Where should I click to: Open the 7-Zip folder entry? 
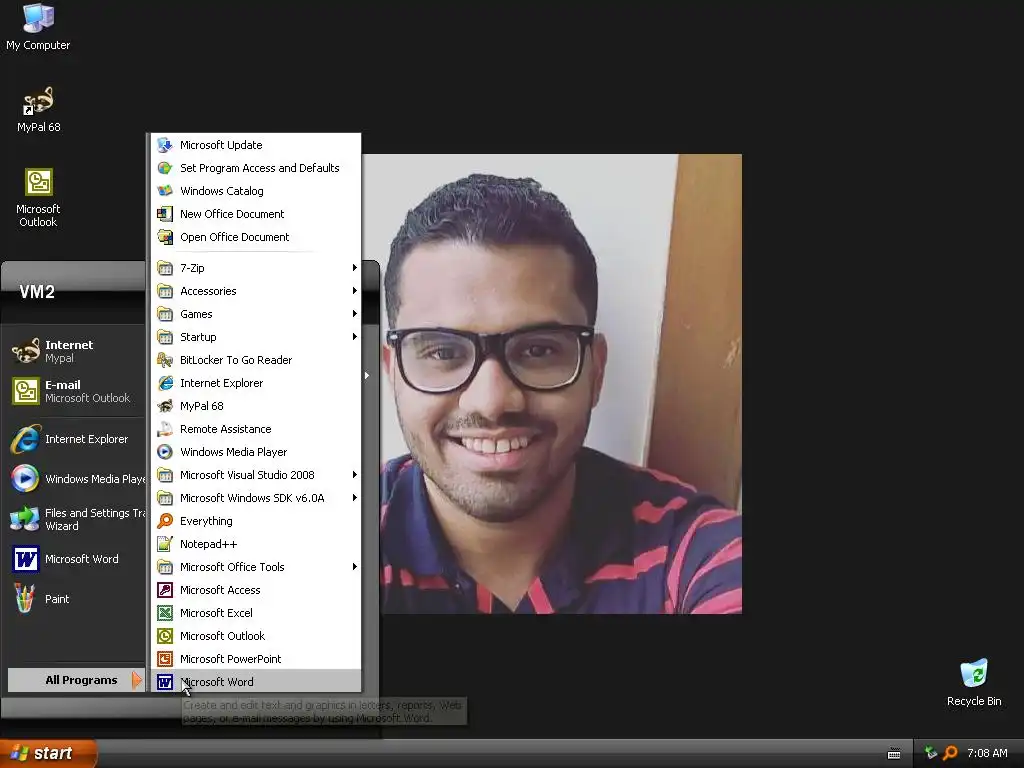(256, 268)
